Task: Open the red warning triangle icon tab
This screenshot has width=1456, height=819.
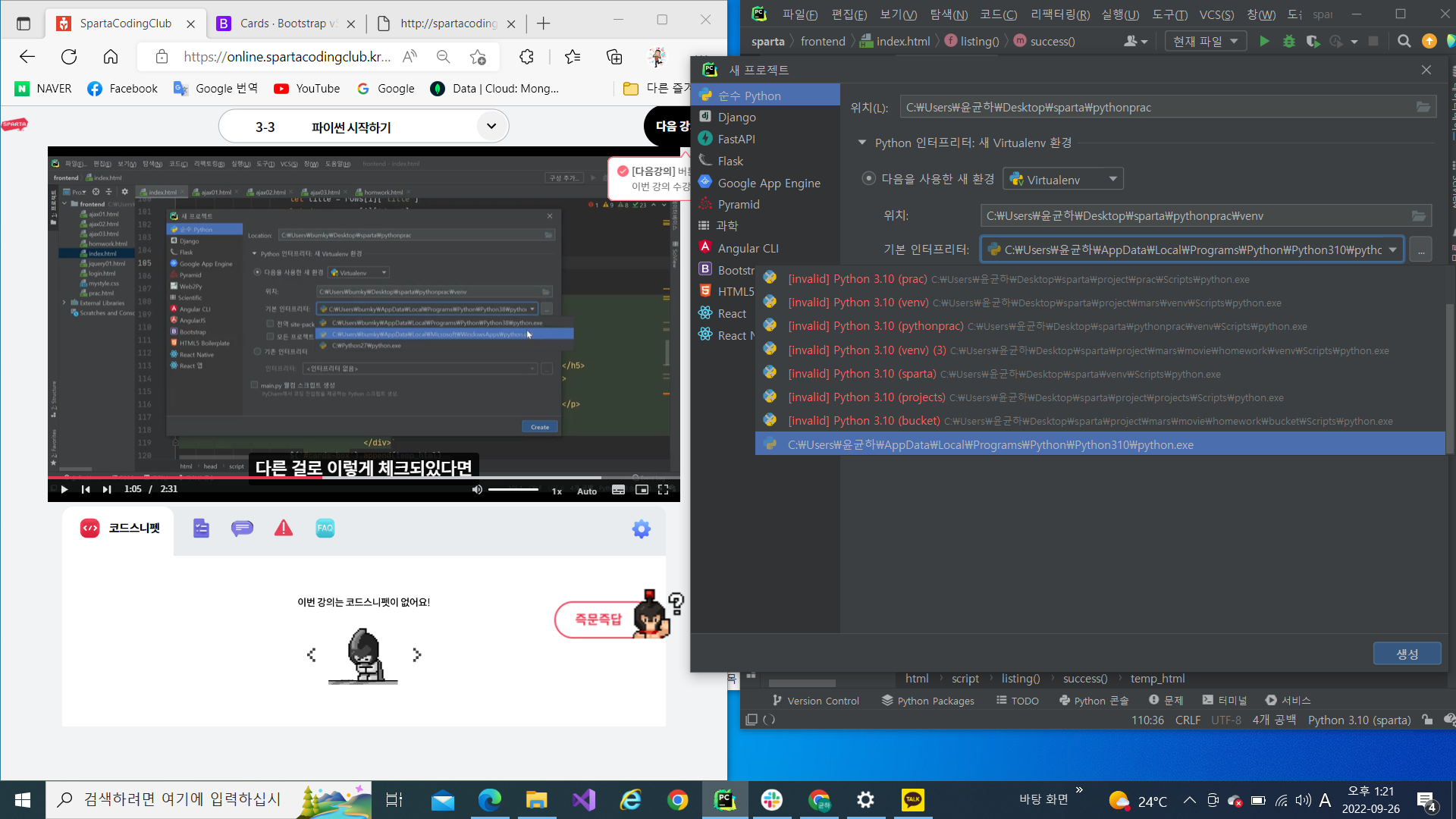Action: pyautogui.click(x=284, y=528)
